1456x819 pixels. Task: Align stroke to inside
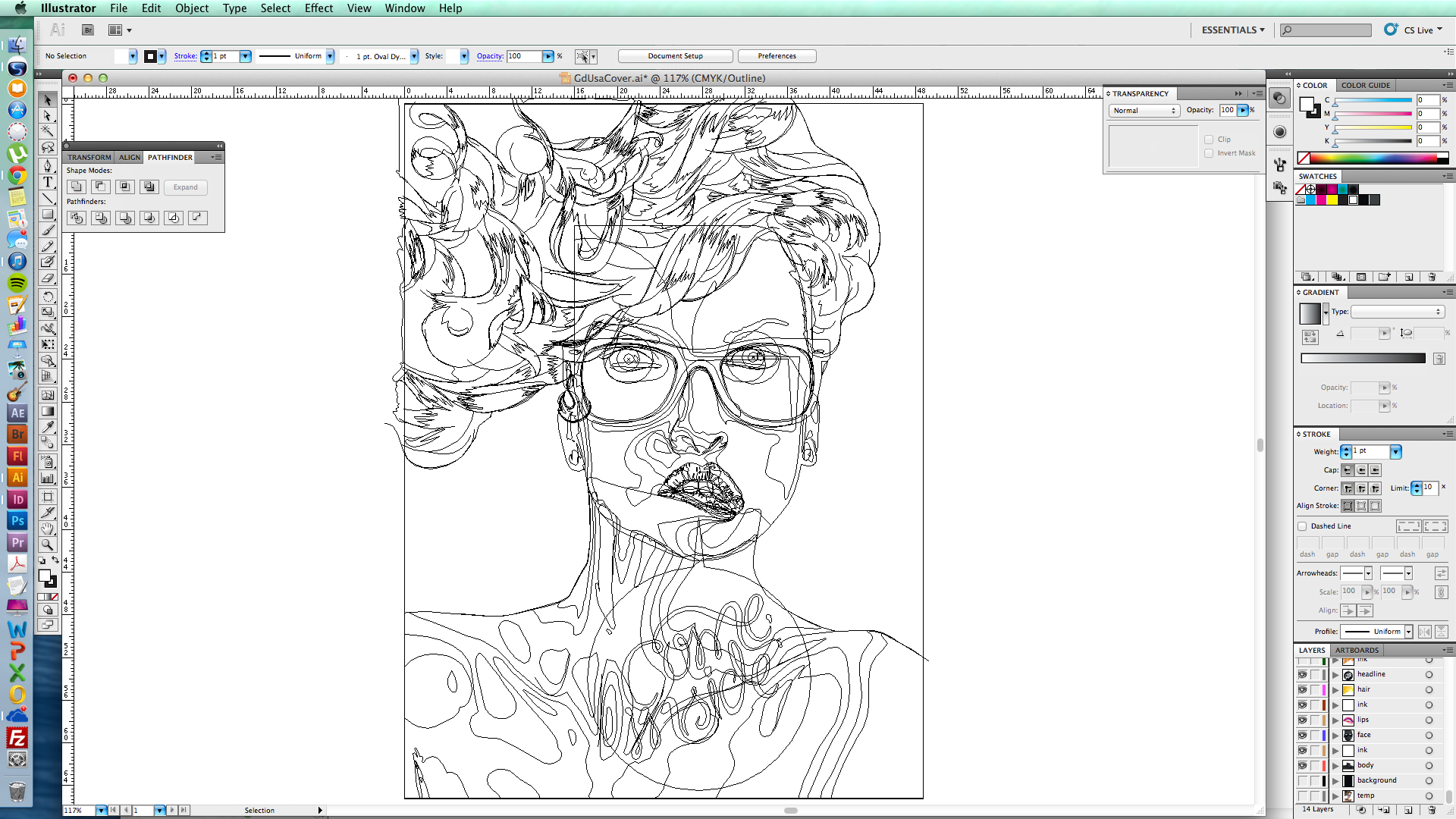[1361, 506]
